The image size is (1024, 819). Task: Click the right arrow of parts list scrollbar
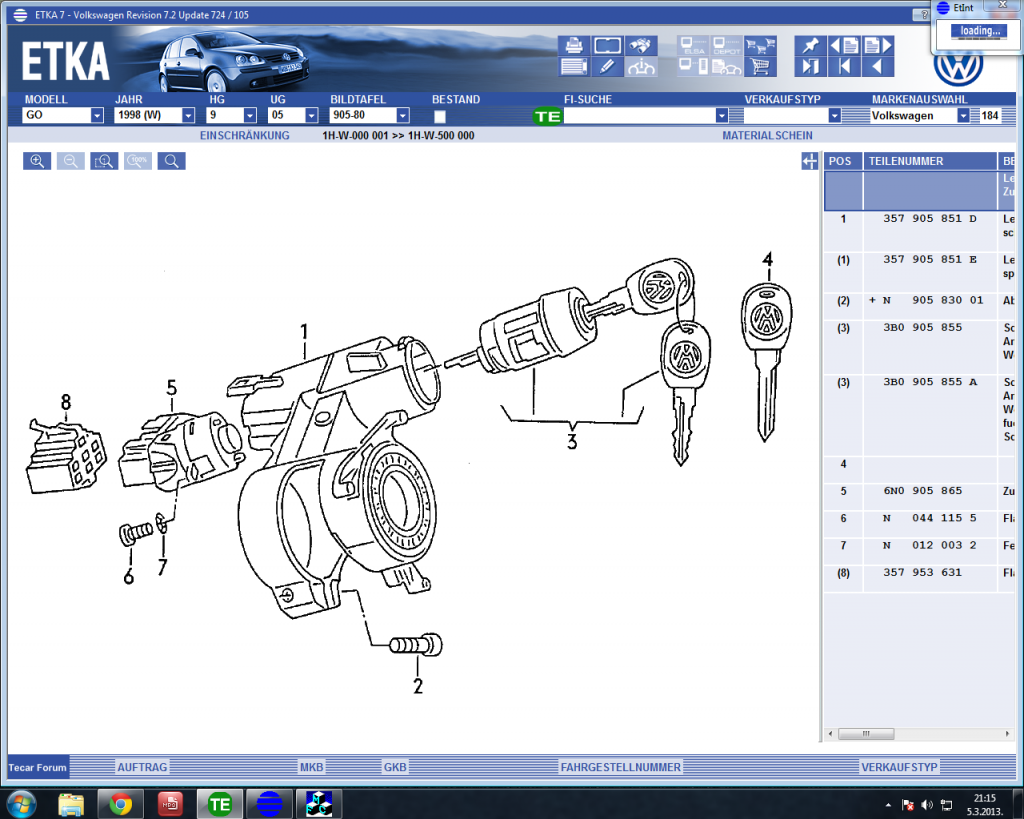tap(1007, 733)
